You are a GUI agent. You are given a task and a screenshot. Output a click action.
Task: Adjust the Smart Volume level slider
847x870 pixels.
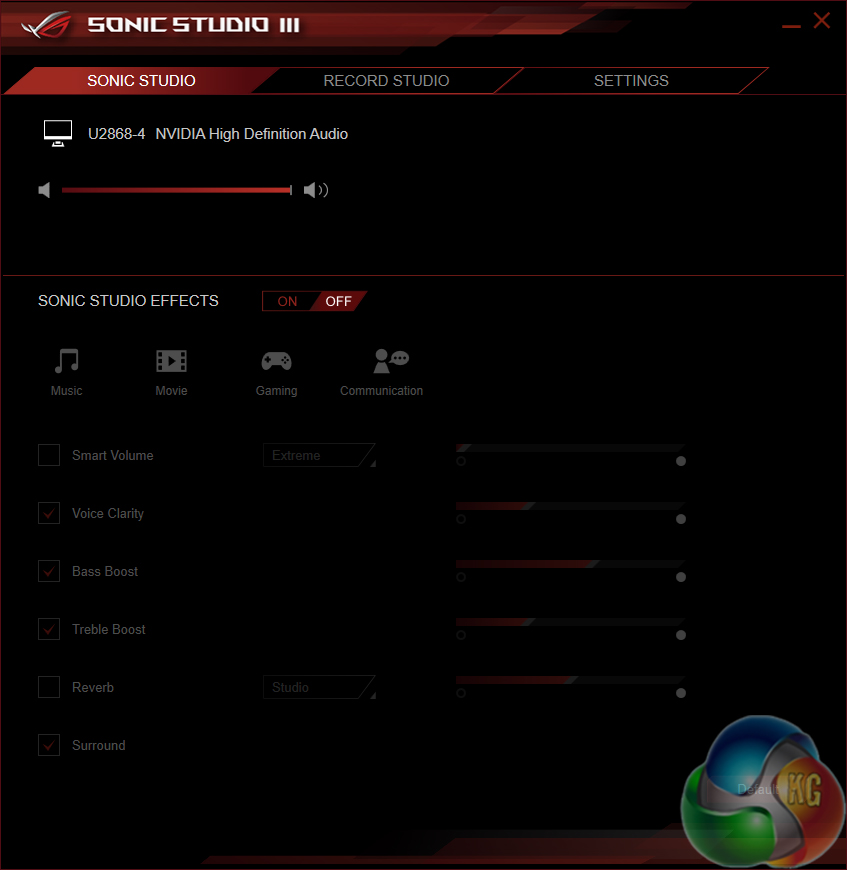(570, 448)
